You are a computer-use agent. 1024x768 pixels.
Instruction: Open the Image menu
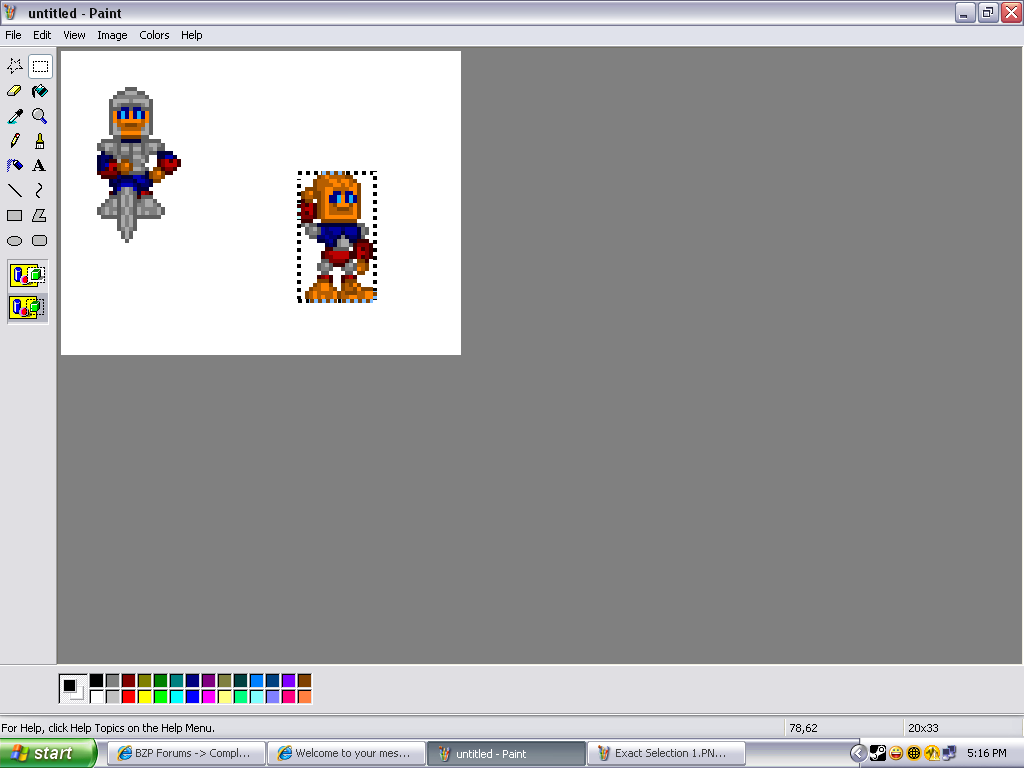point(112,35)
